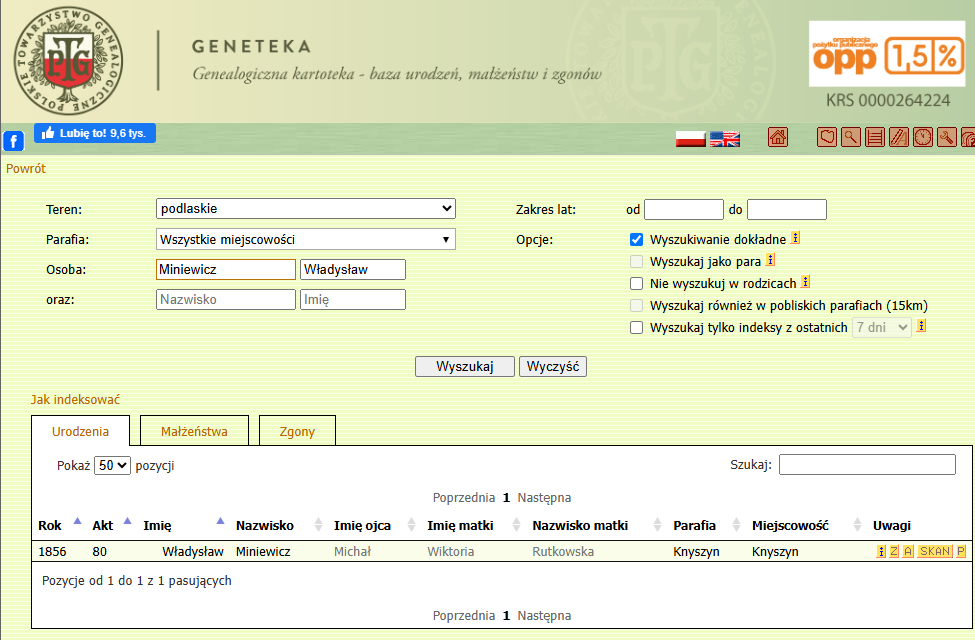Open the 7 dni dropdown
The width and height of the screenshot is (975, 640).
coord(882,327)
